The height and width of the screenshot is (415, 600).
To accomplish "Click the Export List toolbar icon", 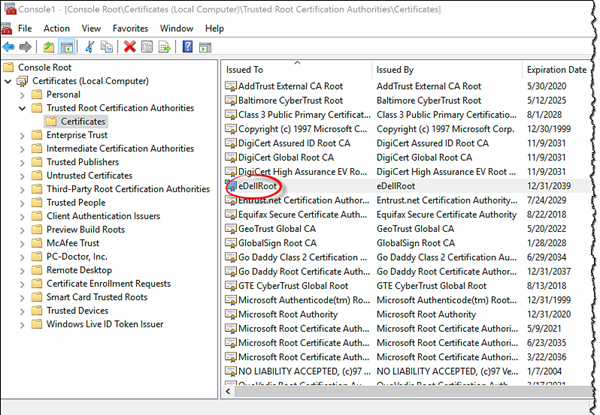I will 165,47.
